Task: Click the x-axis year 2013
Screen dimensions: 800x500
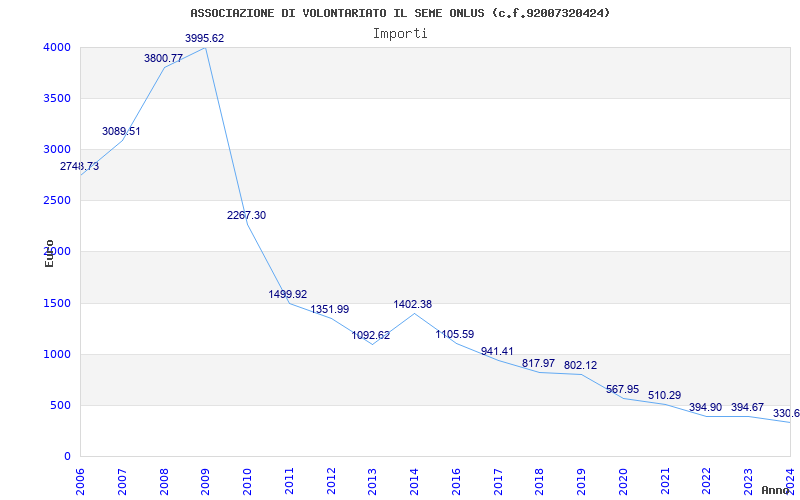Action: (x=372, y=482)
